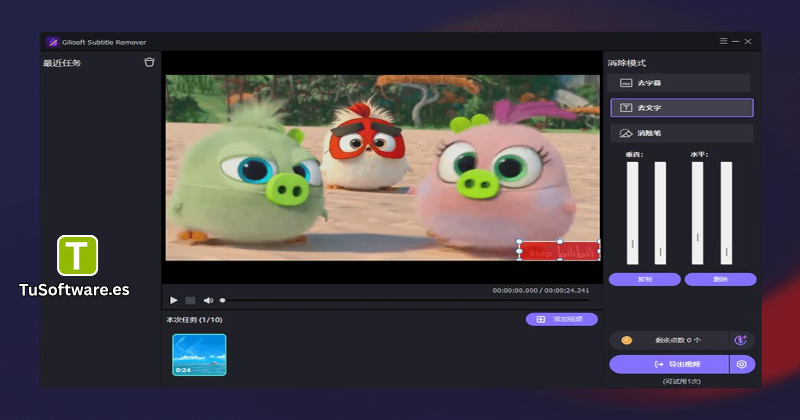Click the 剩余点数 0 个 text
Viewport: 800px width, 420px height.
(x=678, y=340)
